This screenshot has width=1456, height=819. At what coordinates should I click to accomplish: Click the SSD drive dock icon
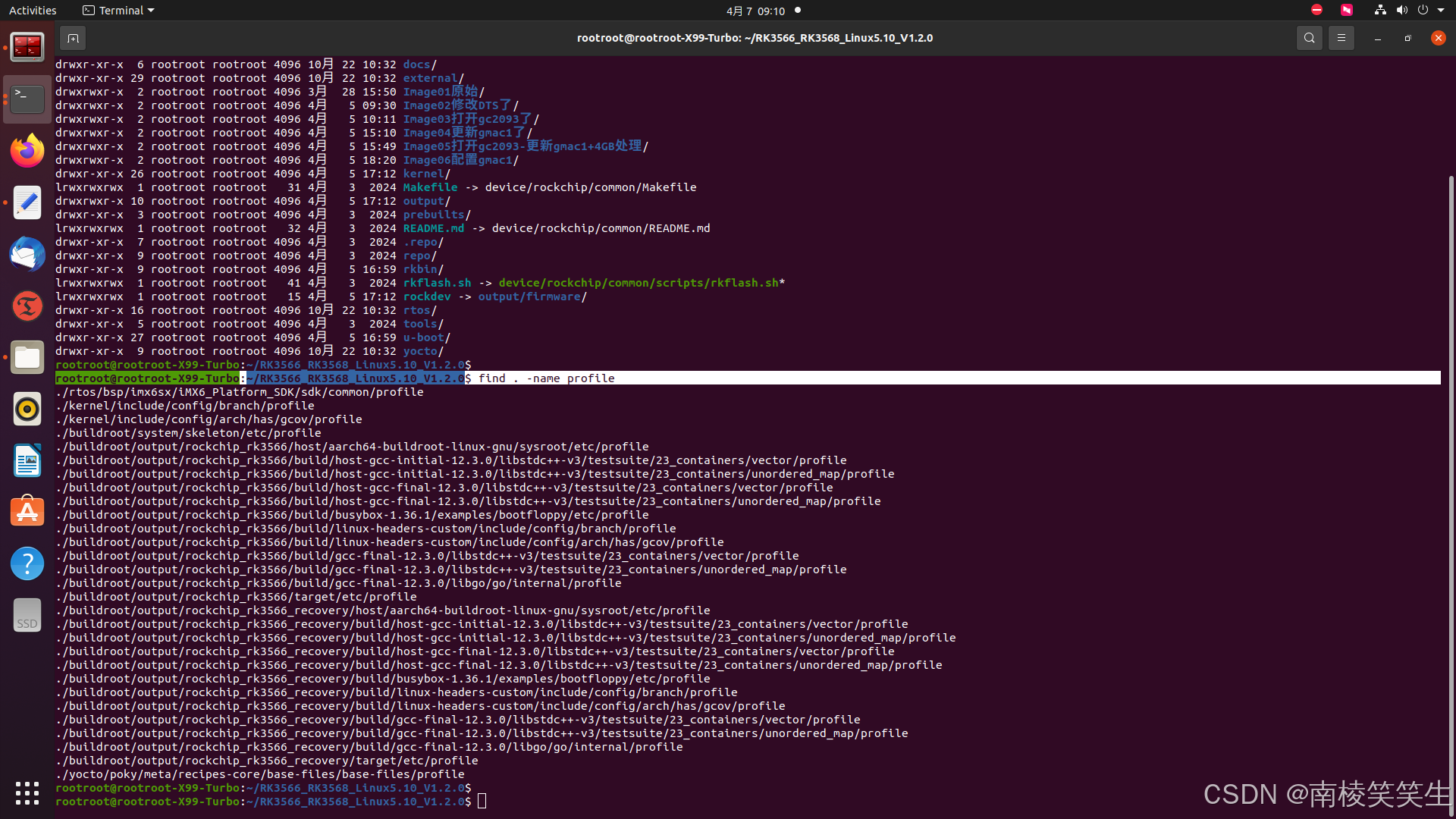coord(27,615)
